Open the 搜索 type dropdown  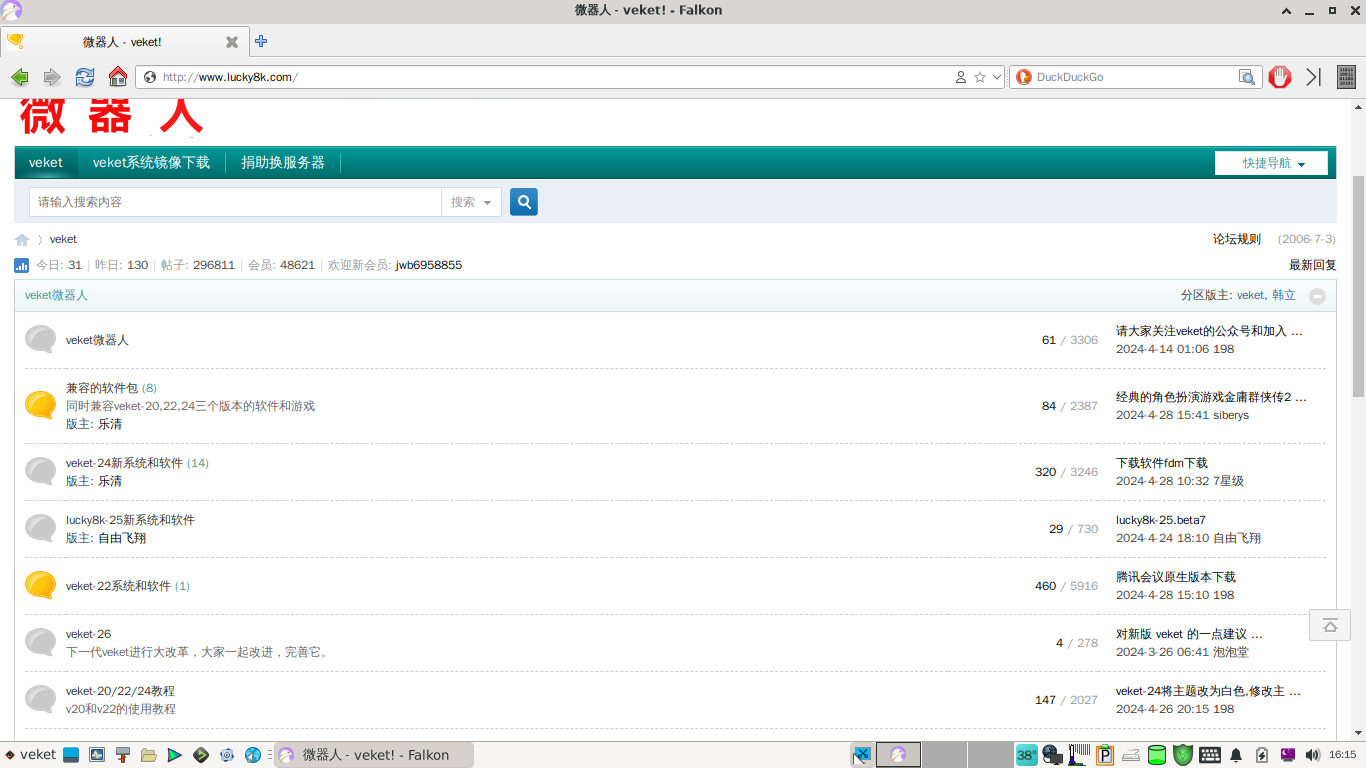[x=471, y=202]
